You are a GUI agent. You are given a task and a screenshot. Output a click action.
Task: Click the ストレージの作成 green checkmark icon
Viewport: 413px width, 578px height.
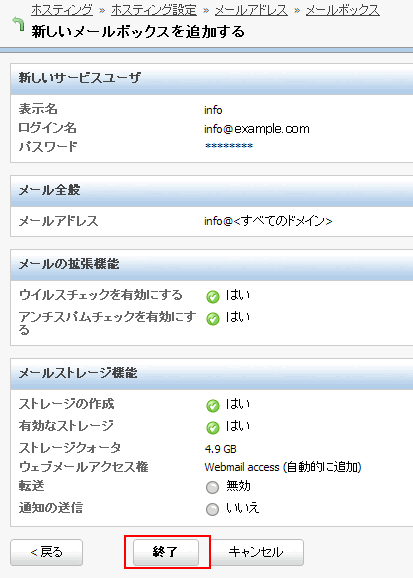213,406
